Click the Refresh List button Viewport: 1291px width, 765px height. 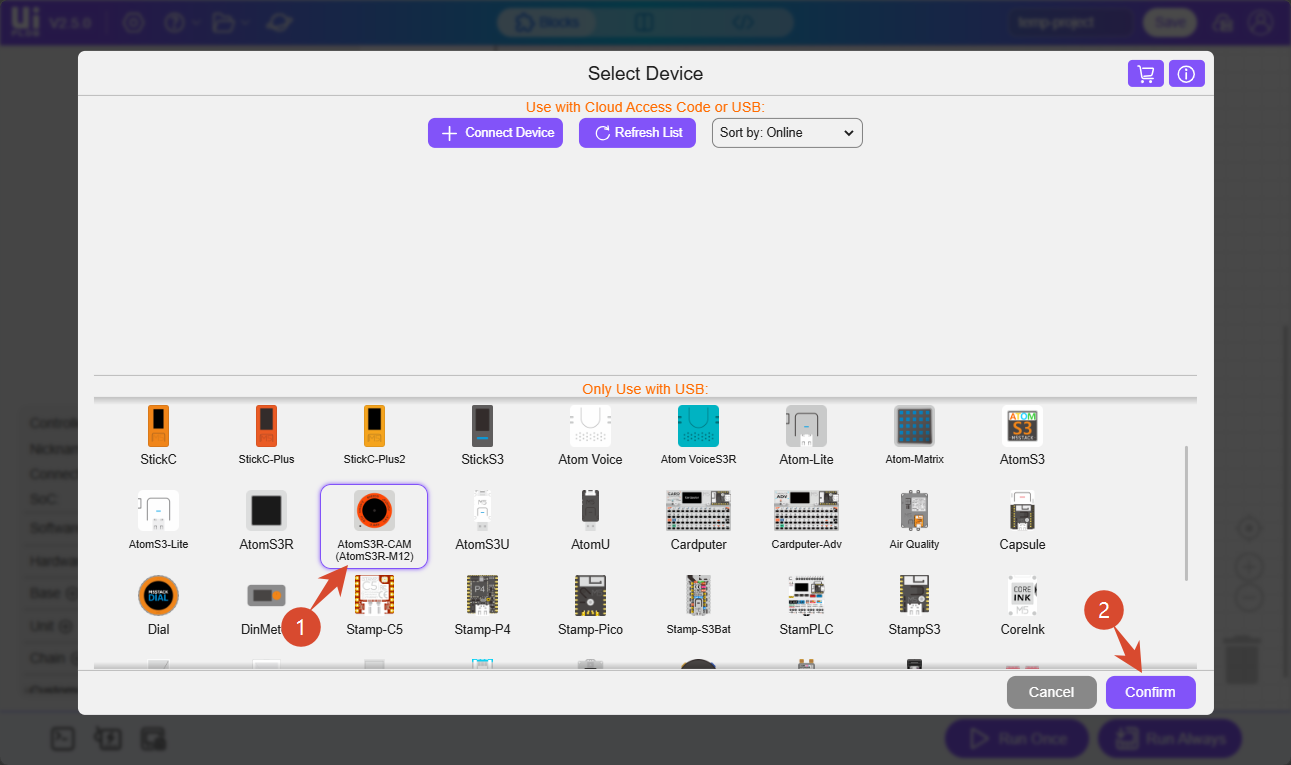[x=637, y=133]
